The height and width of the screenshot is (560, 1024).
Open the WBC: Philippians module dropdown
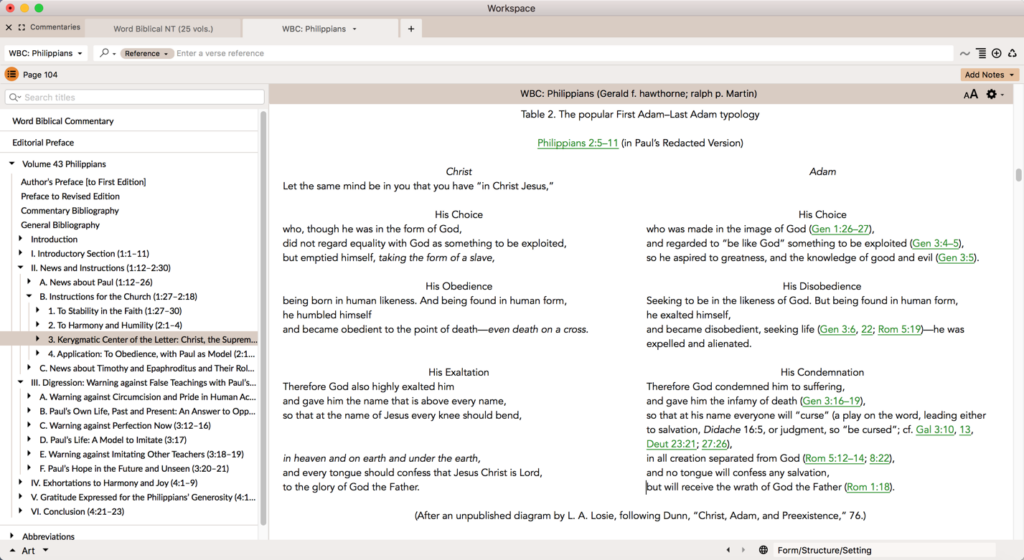46,53
